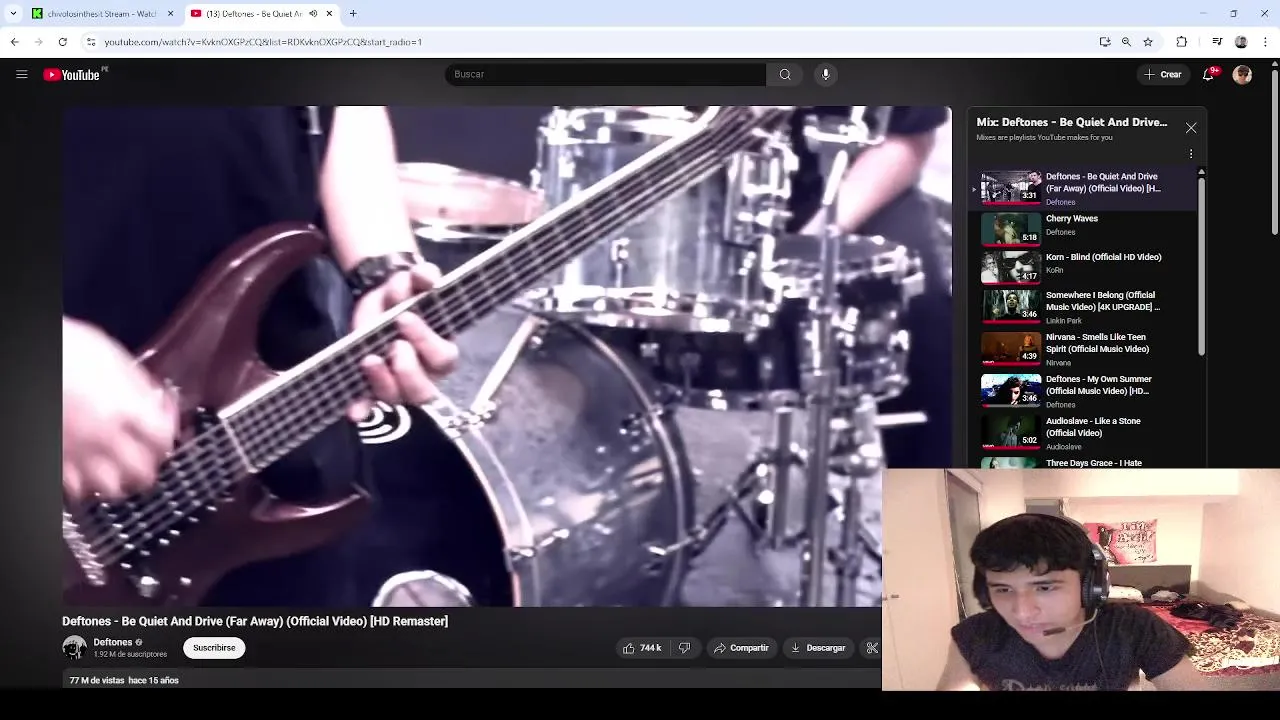1280x720 pixels.
Task: Click the video title text
Action: pyautogui.click(x=255, y=621)
